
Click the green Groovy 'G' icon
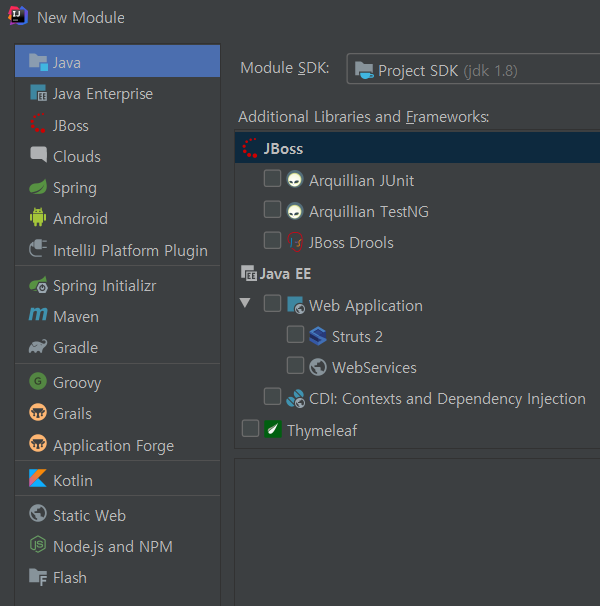[38, 381]
